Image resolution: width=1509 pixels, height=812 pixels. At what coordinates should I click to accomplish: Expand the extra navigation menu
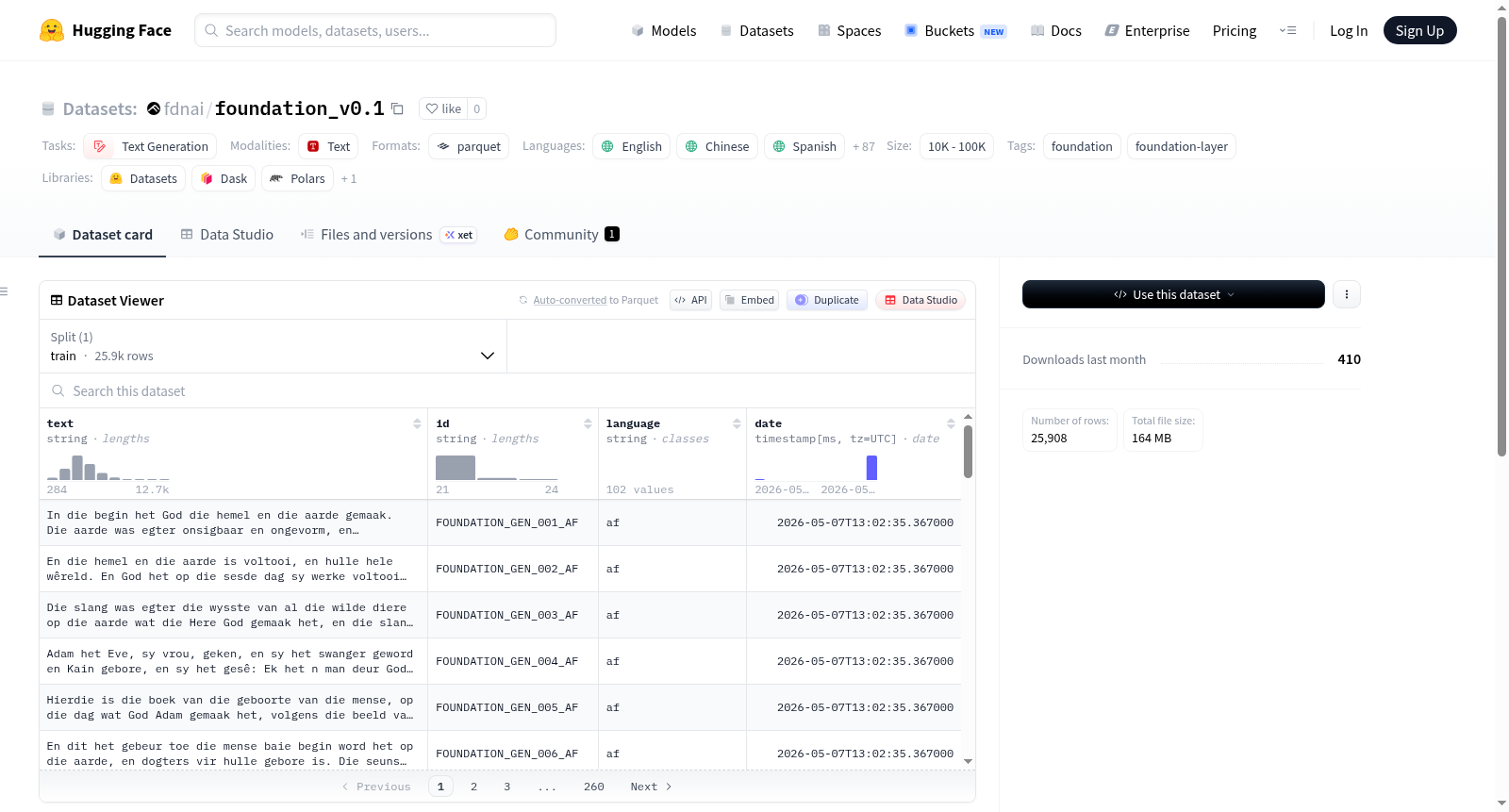[x=1287, y=30]
